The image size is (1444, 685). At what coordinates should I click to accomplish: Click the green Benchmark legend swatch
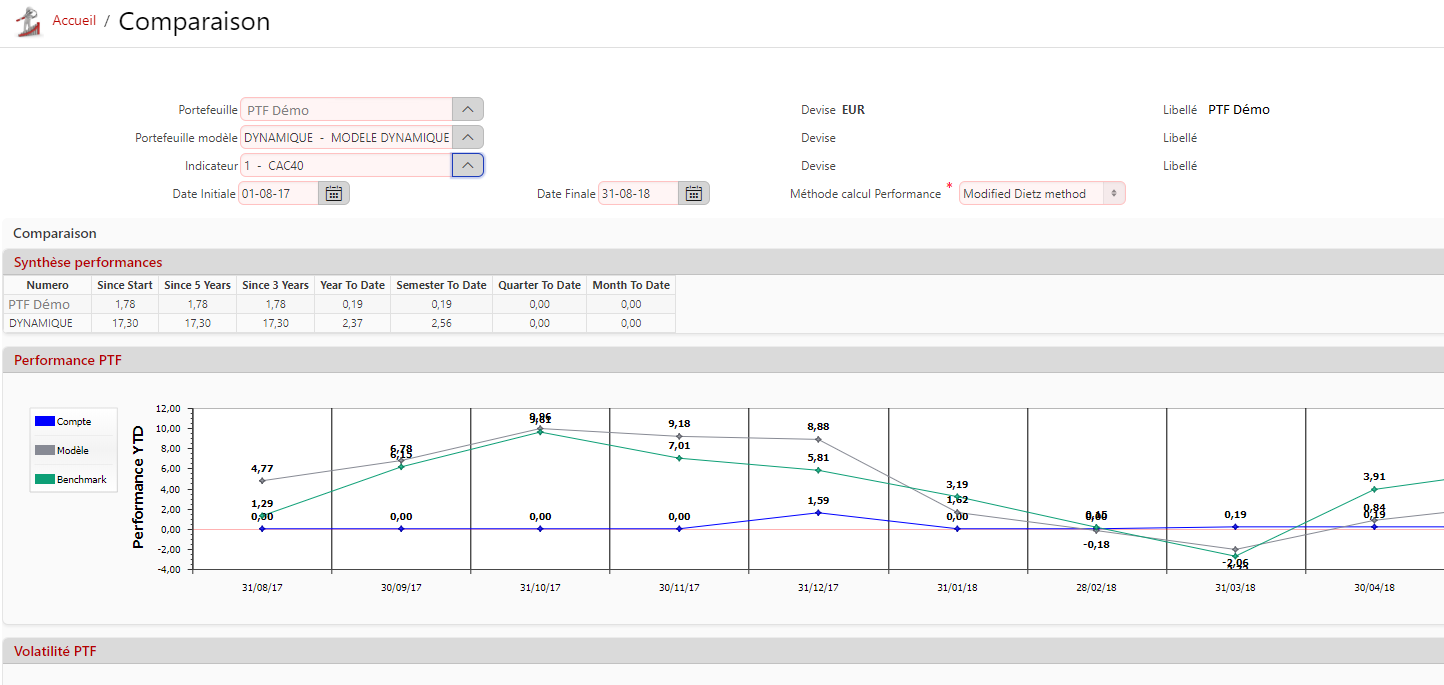[x=45, y=480]
